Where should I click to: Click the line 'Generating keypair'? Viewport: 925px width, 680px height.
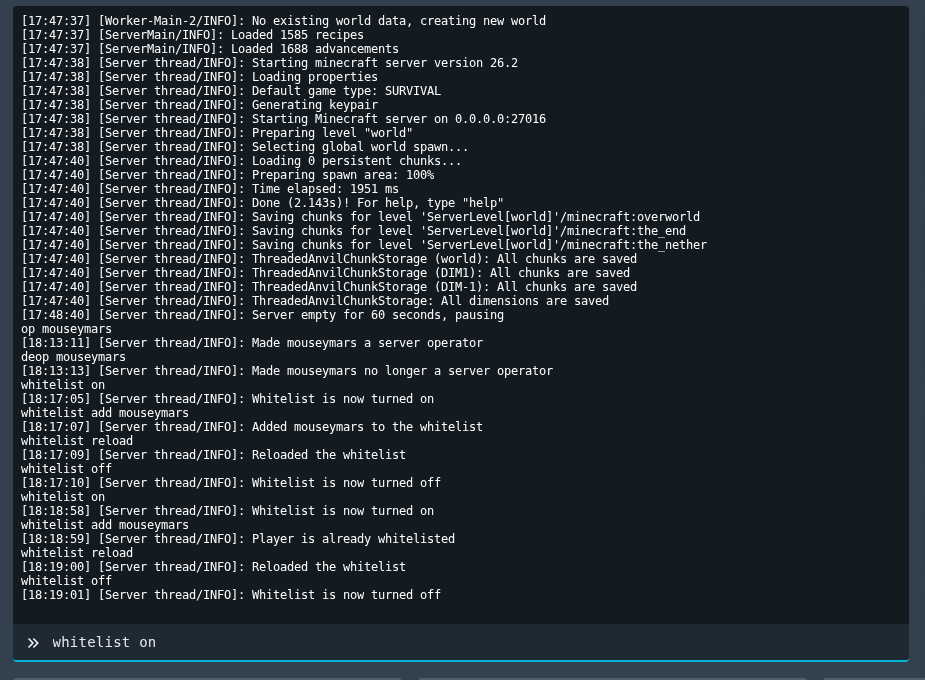click(199, 105)
